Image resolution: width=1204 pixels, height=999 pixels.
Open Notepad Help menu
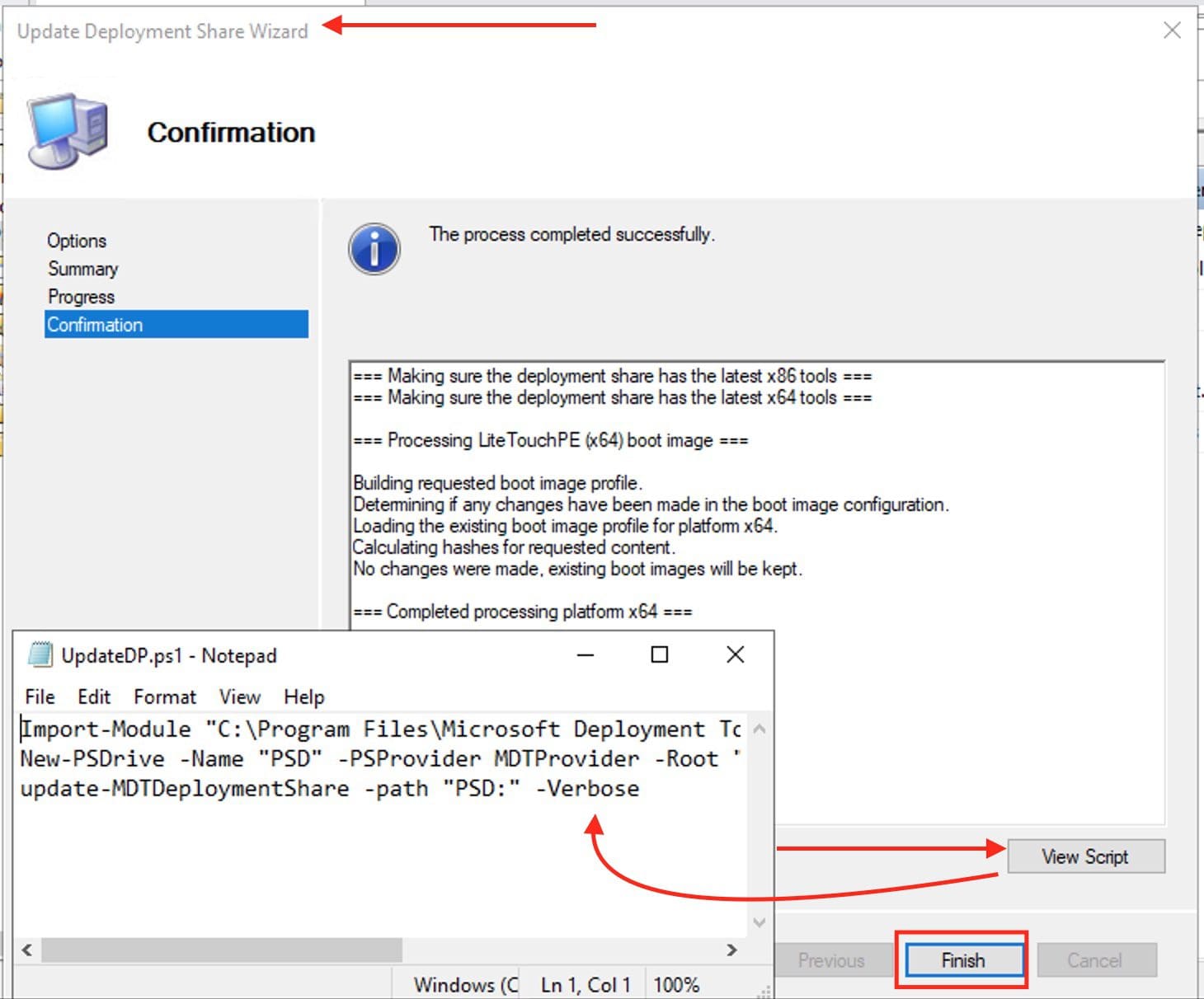tap(303, 696)
